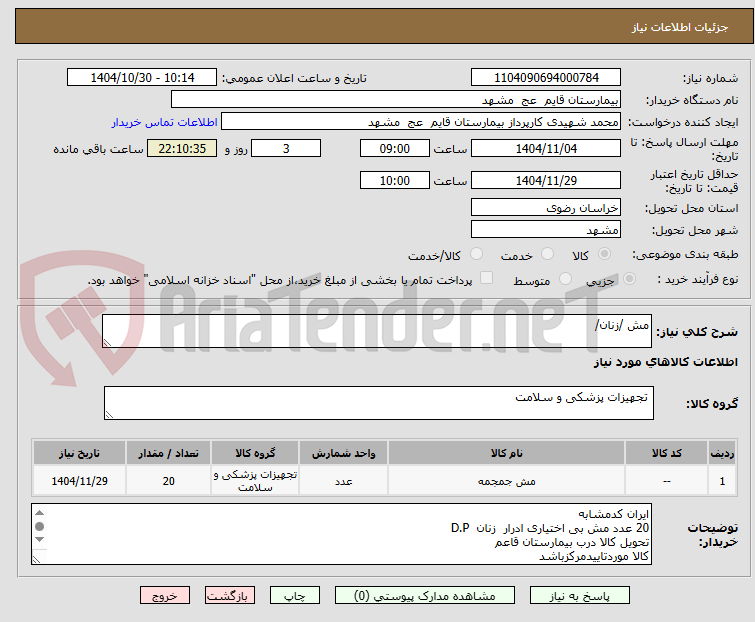
Task: Click scroll down arrow in buyer notes
Action: (40, 539)
